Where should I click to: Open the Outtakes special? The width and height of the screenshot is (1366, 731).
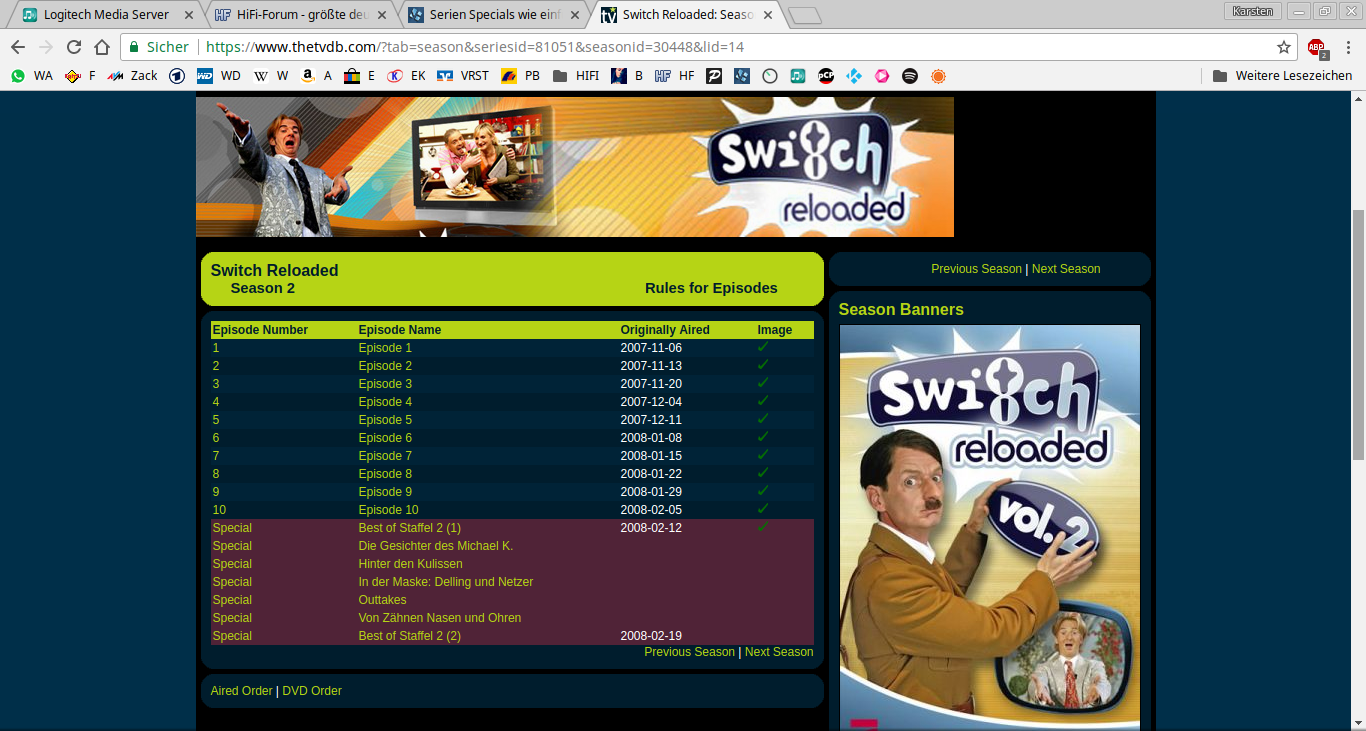point(382,600)
